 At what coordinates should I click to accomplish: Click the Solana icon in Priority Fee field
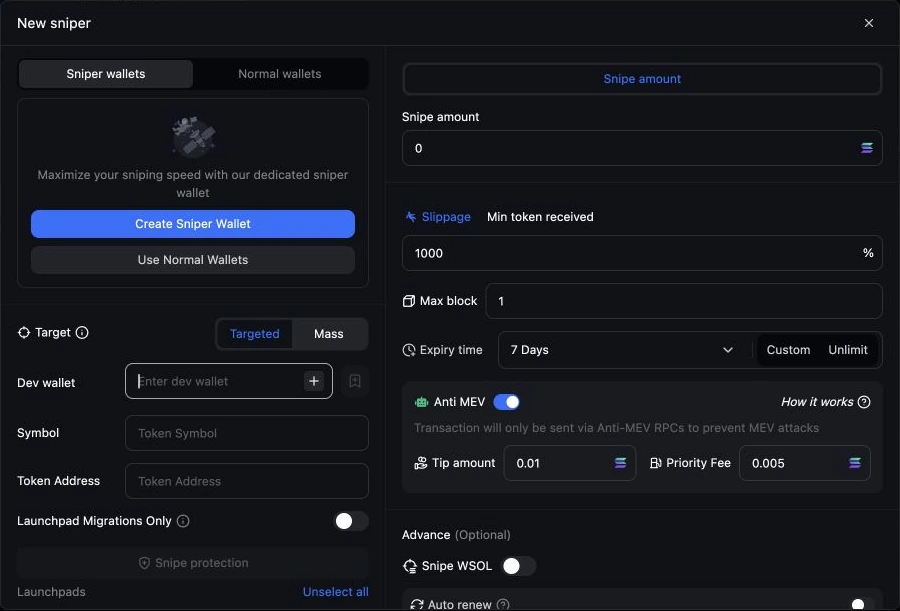[855, 463]
